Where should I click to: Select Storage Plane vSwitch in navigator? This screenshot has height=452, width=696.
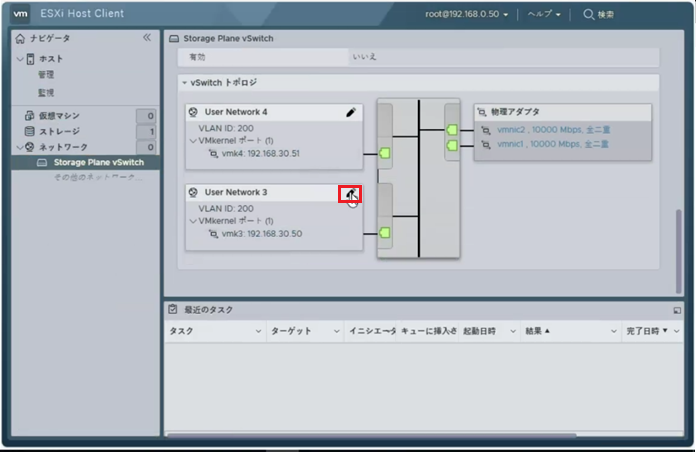[98, 162]
